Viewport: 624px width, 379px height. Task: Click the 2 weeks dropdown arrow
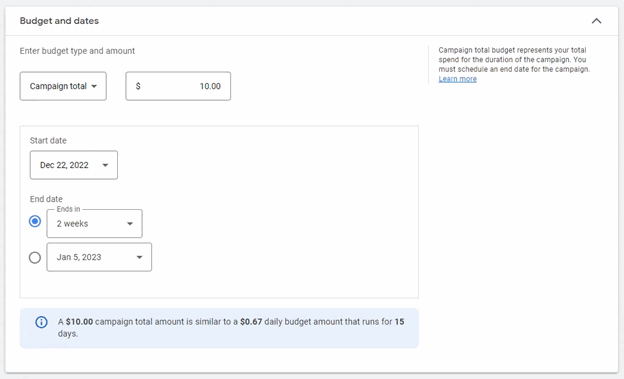tap(130, 224)
